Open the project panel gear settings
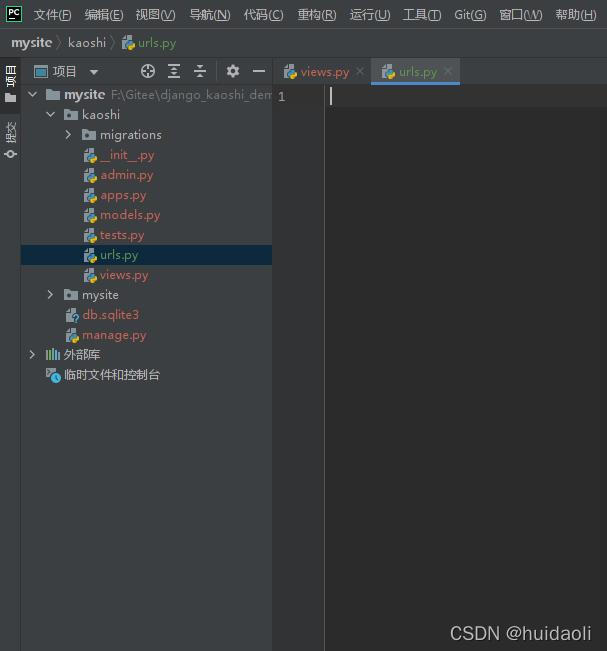Viewport: 607px width, 651px height. (233, 71)
